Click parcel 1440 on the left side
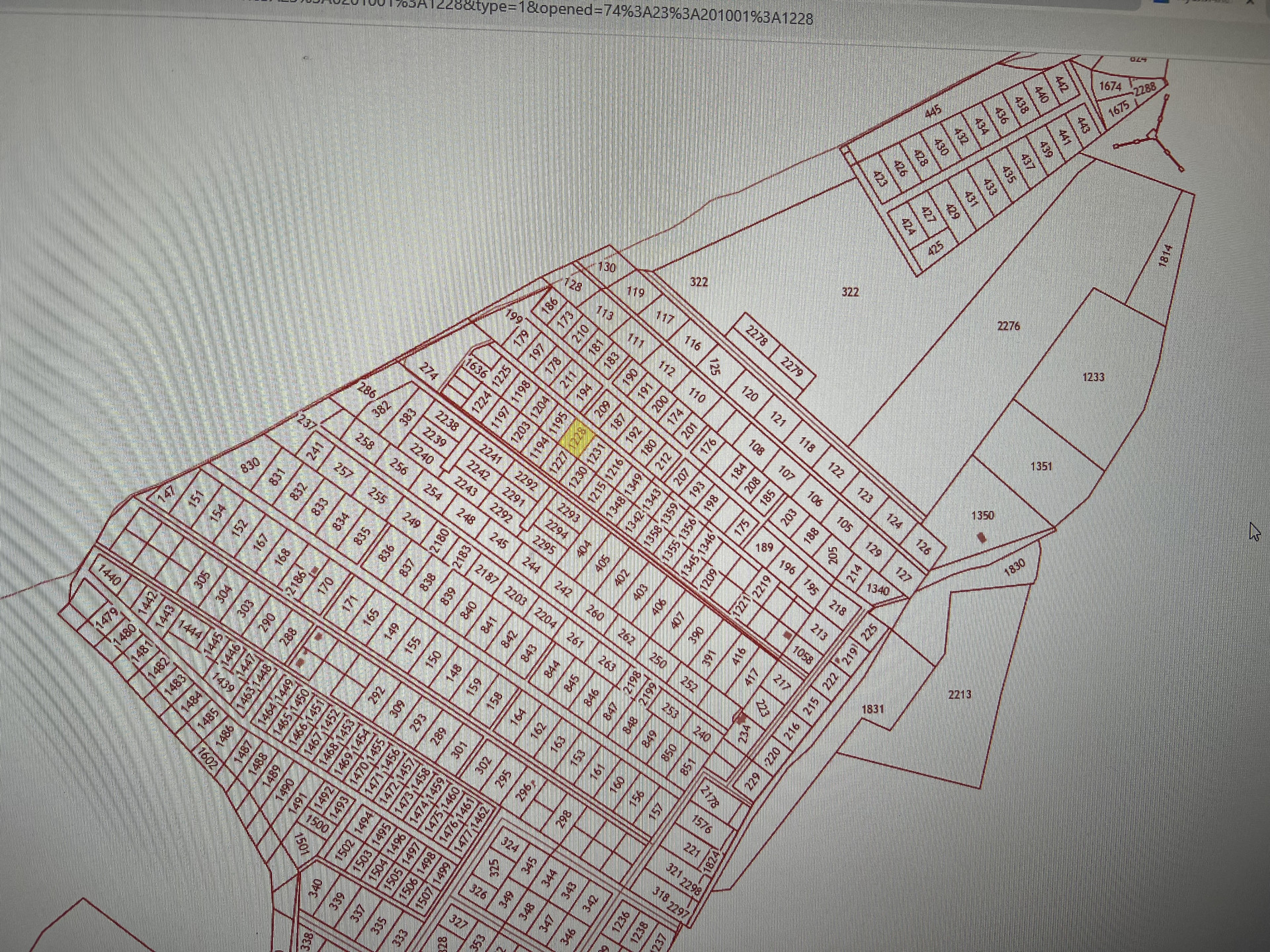 [109, 575]
